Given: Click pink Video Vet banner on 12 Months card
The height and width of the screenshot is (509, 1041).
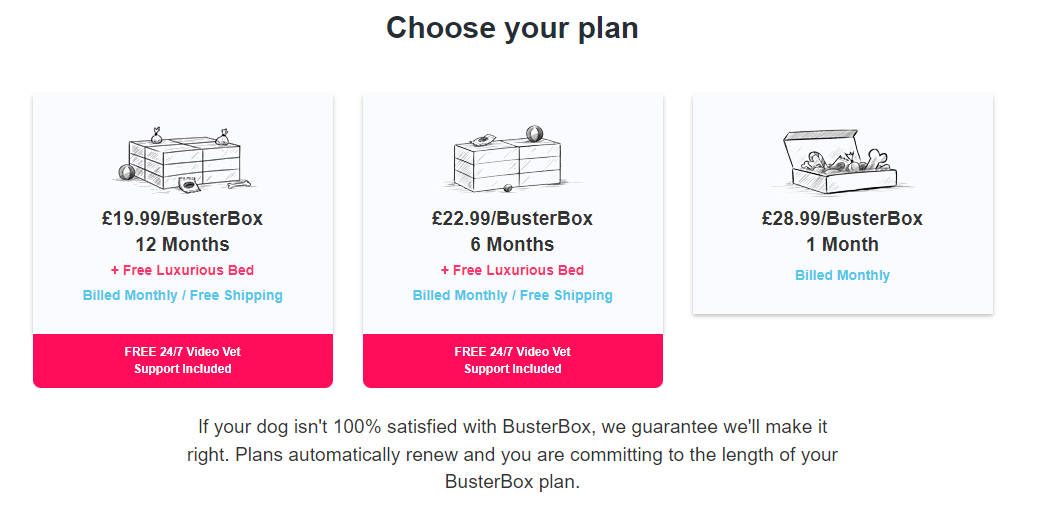Looking at the screenshot, I should click(x=182, y=360).
